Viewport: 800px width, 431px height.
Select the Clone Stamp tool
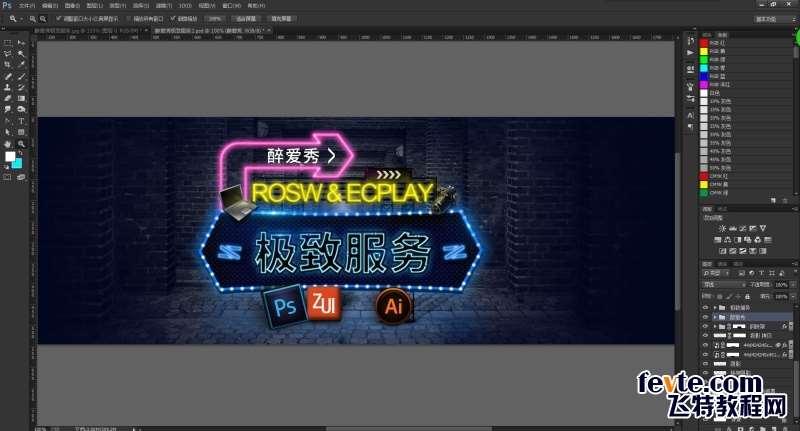tap(8, 88)
